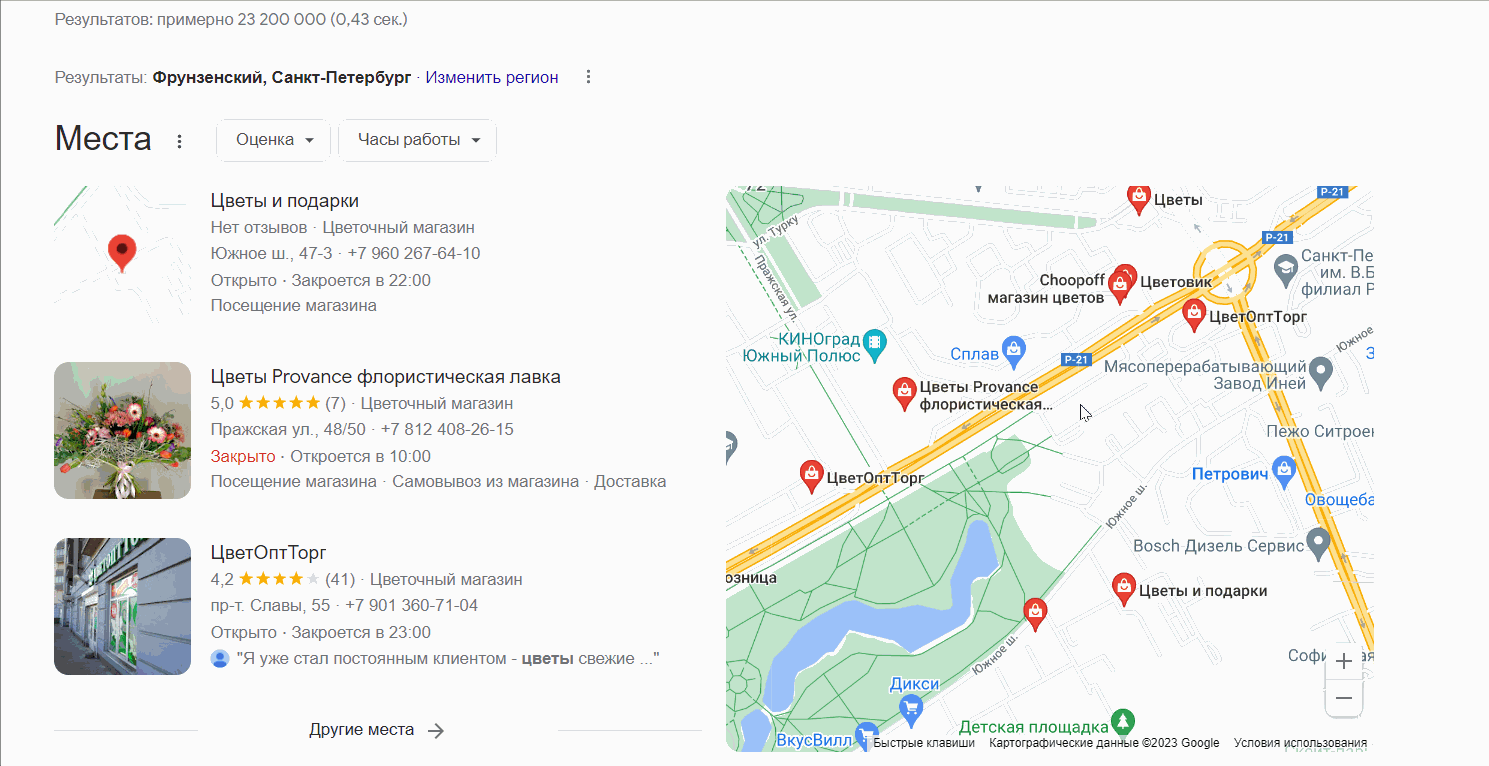Expand the Часы работы hours filter dropdown
This screenshot has height=766, width=1489.
[x=418, y=140]
